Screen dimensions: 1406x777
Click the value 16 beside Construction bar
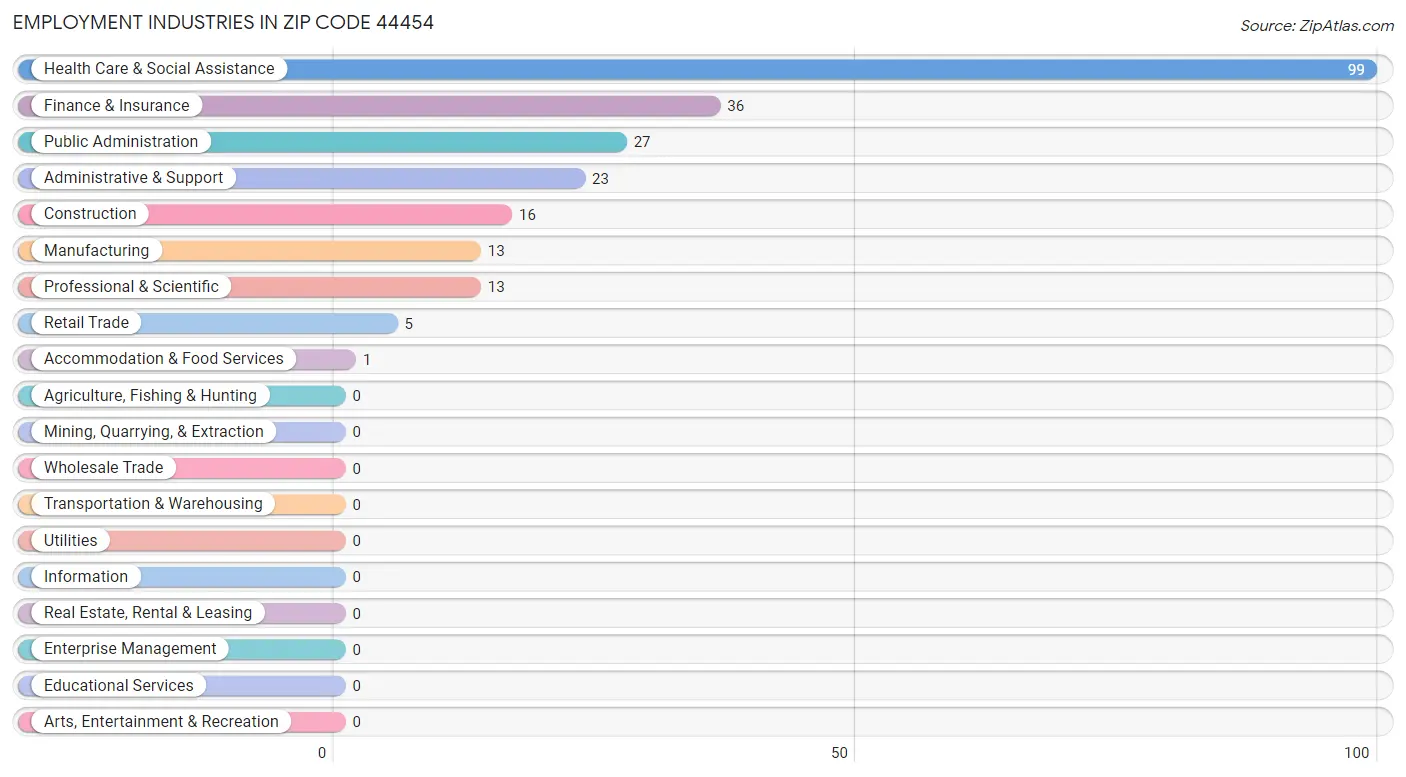tap(527, 215)
